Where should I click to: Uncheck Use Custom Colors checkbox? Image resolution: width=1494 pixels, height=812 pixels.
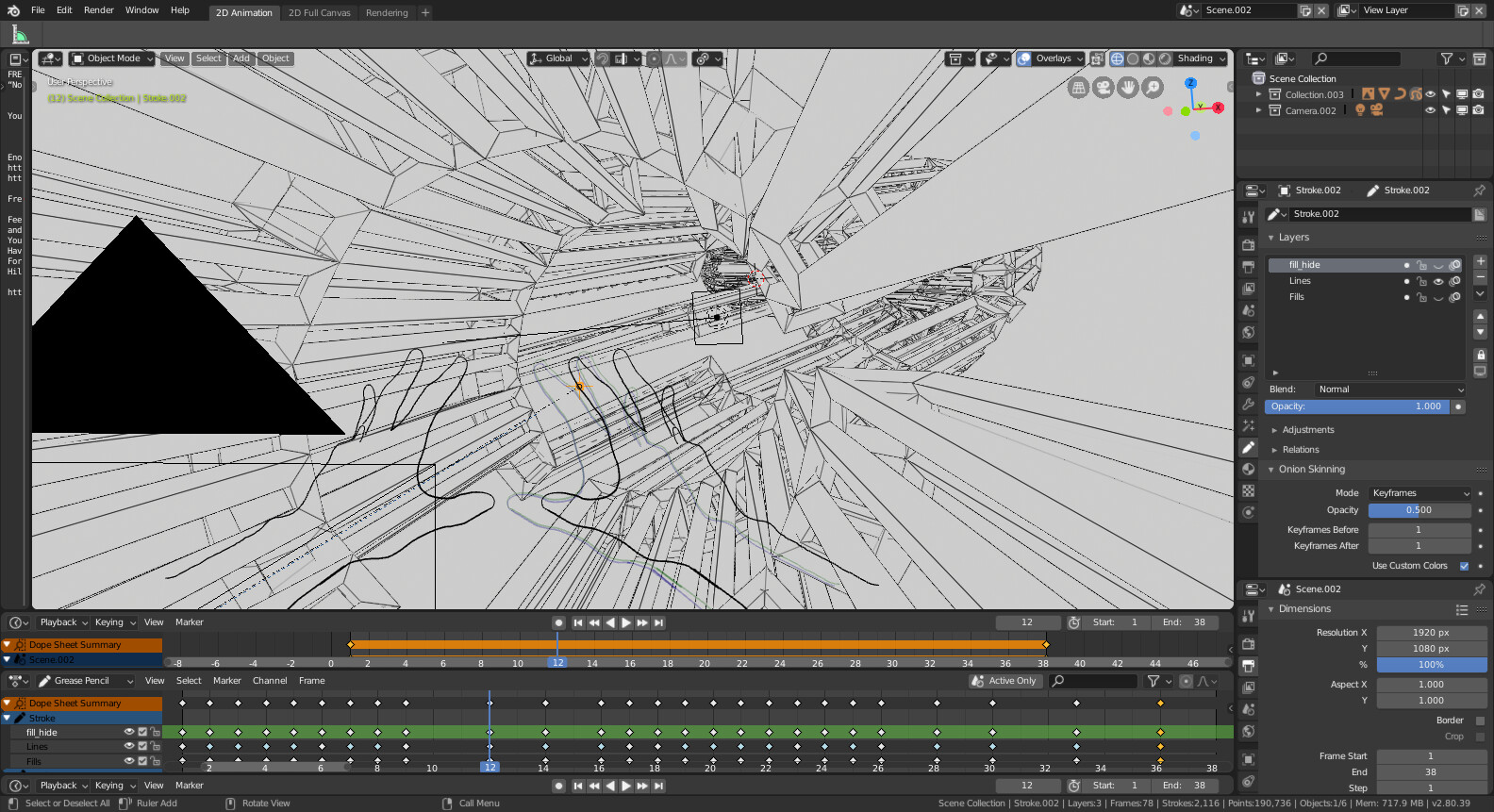pos(1464,566)
